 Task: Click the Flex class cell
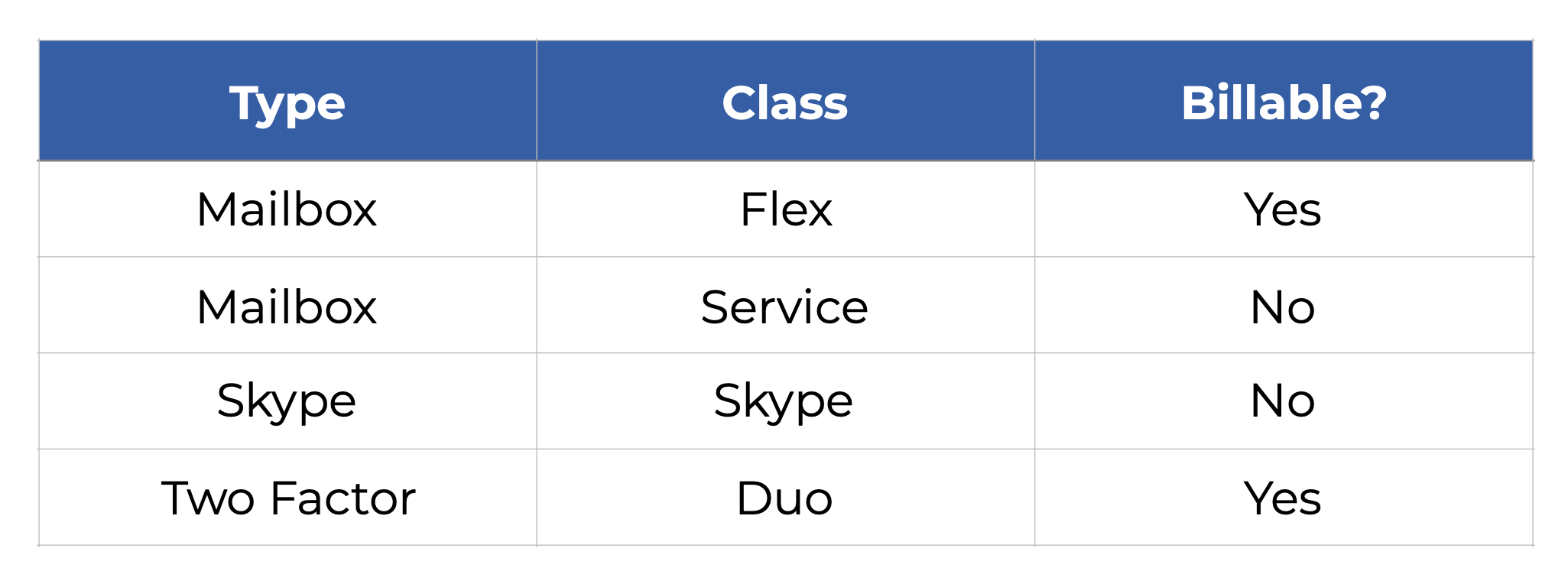pyautogui.click(x=785, y=209)
